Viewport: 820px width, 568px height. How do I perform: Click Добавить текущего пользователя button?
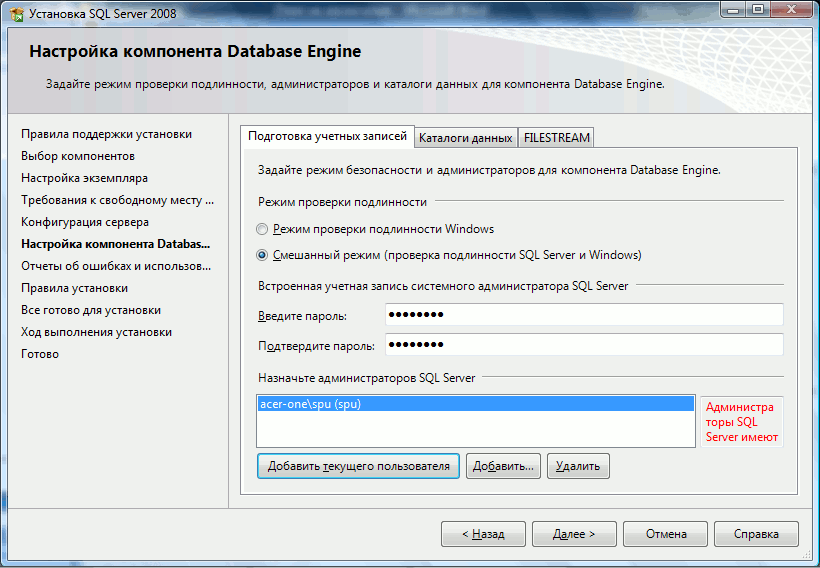[358, 466]
